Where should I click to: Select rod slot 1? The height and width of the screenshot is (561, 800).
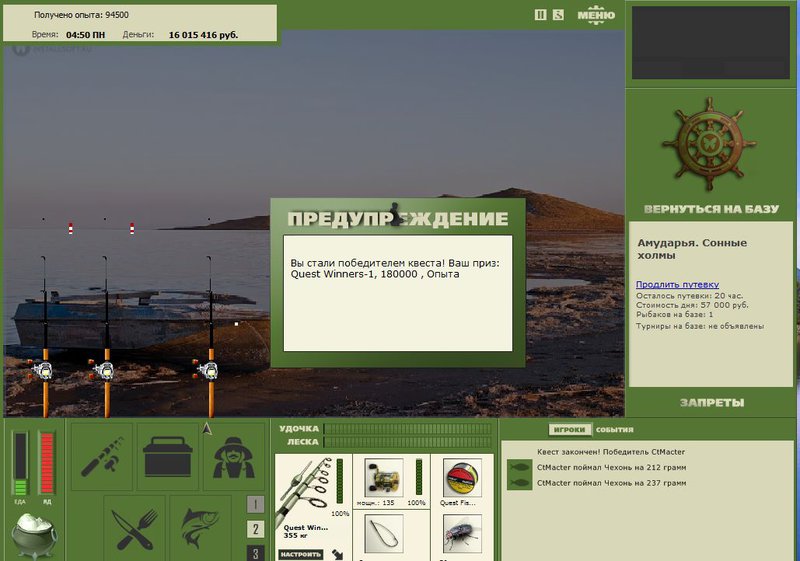pos(256,505)
